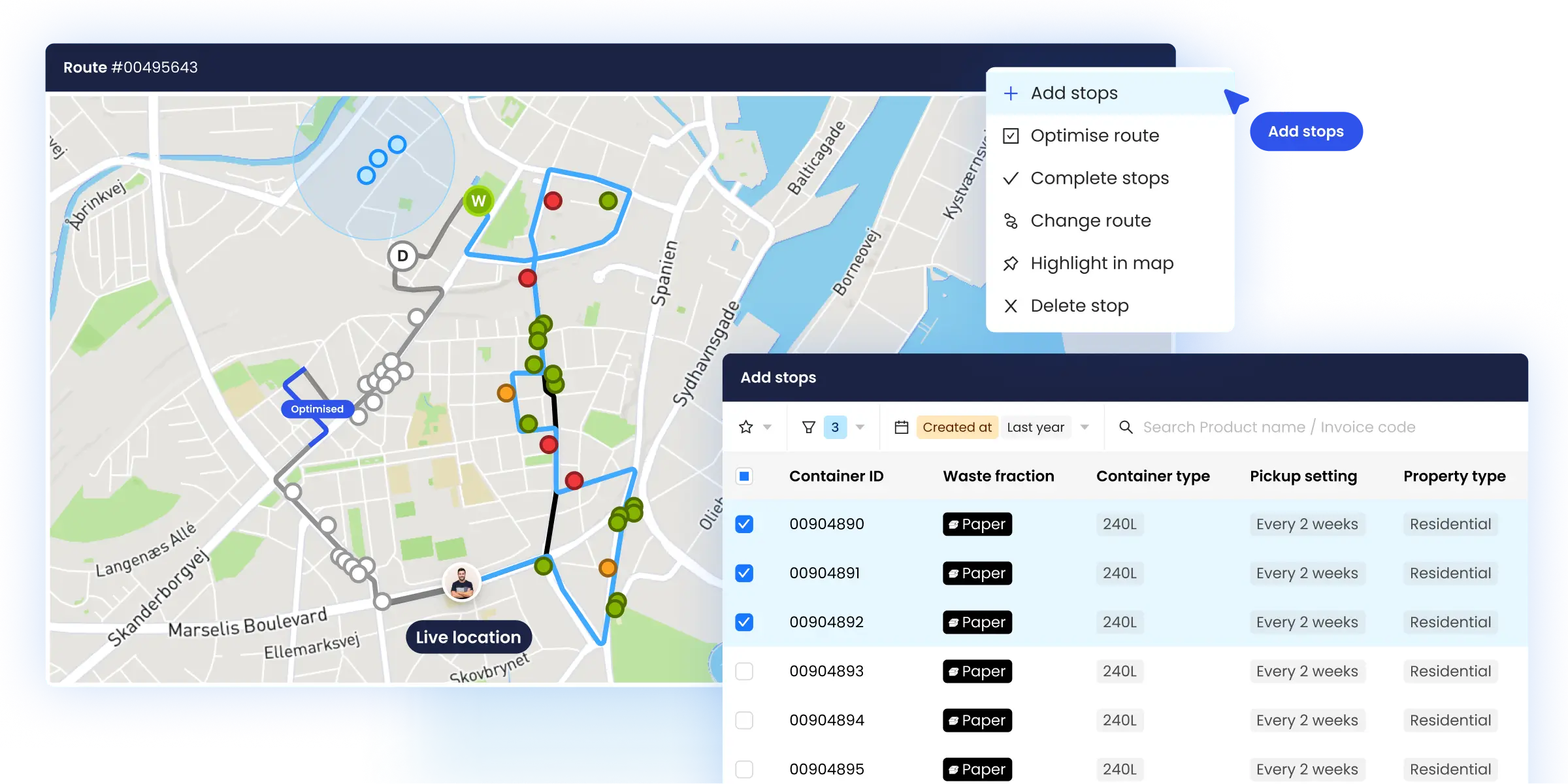Click the Paper waste fraction badge for 00904891
Viewport: 1568px width, 784px height.
[977, 573]
